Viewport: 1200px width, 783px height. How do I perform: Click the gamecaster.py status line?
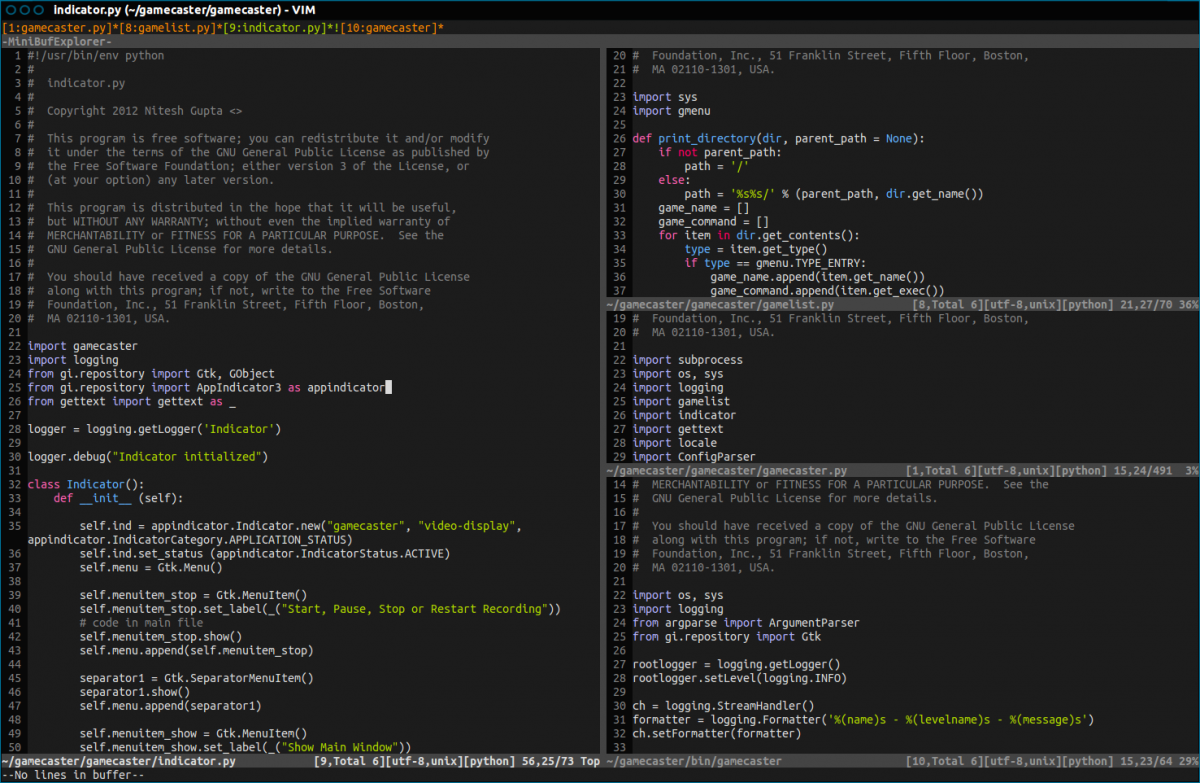pyautogui.click(x=727, y=470)
